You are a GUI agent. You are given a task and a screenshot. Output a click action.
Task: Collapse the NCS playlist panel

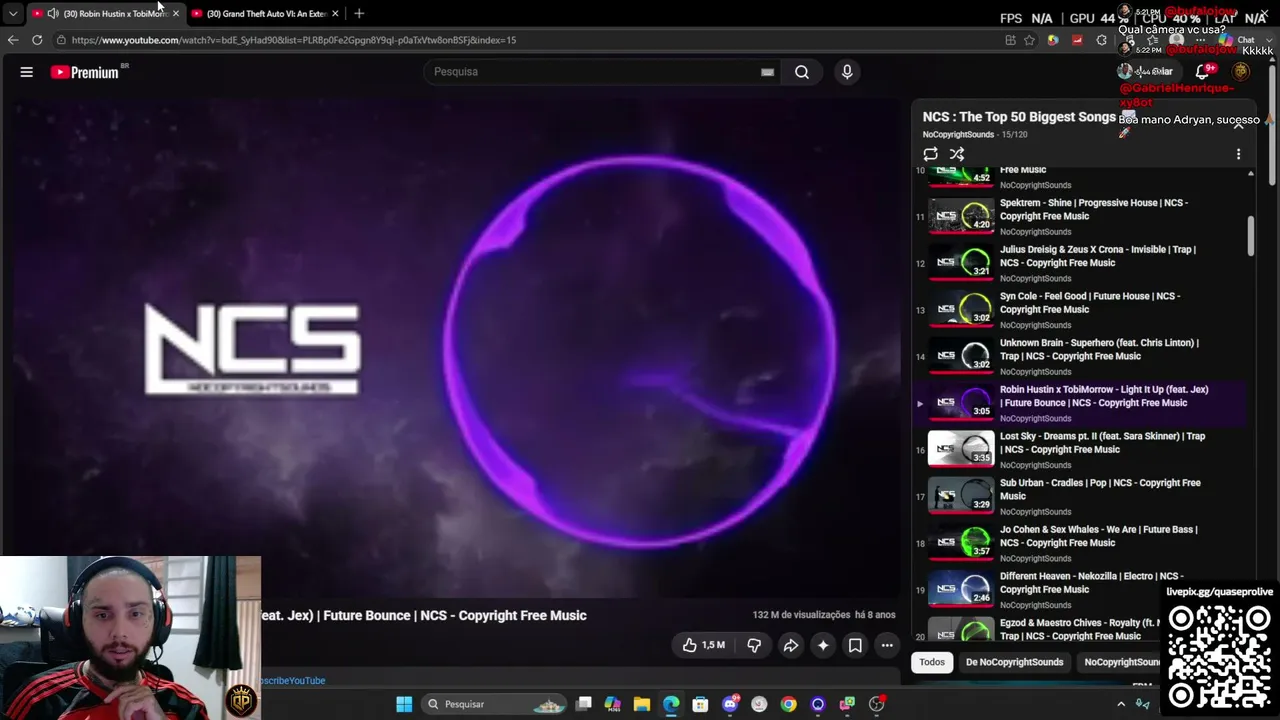point(1238,124)
